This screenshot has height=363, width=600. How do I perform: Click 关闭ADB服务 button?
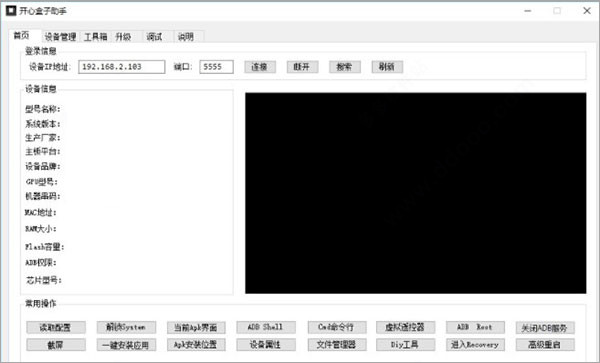545,328
